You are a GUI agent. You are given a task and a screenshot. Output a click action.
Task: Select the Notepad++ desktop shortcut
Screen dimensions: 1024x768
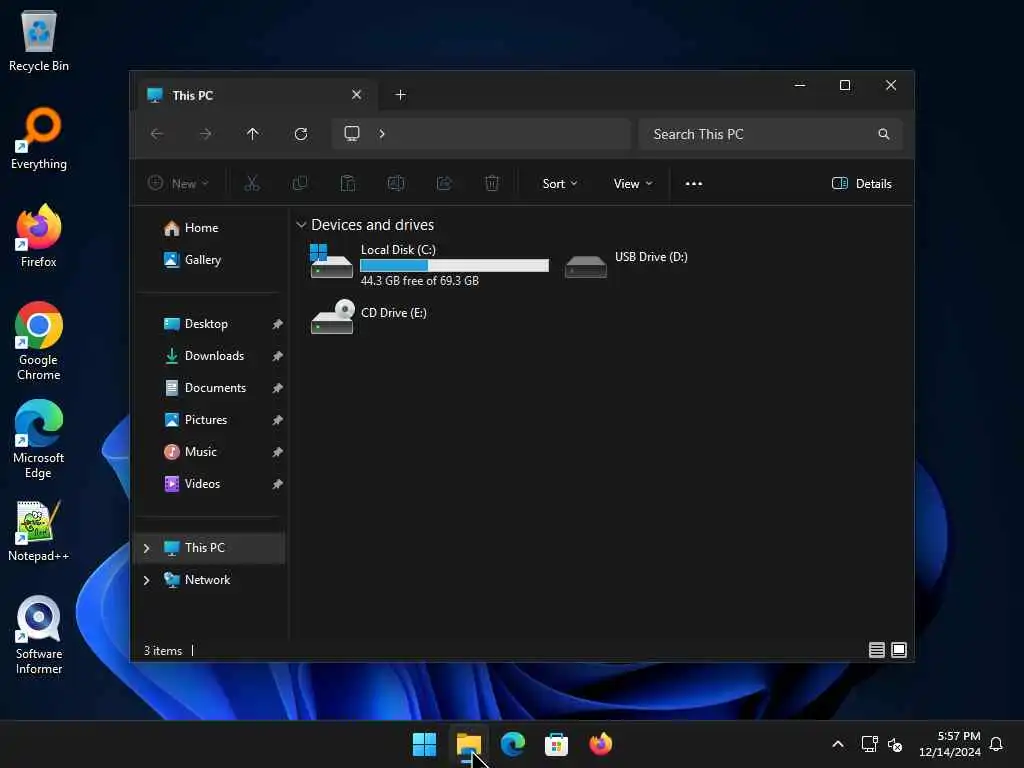(39, 531)
